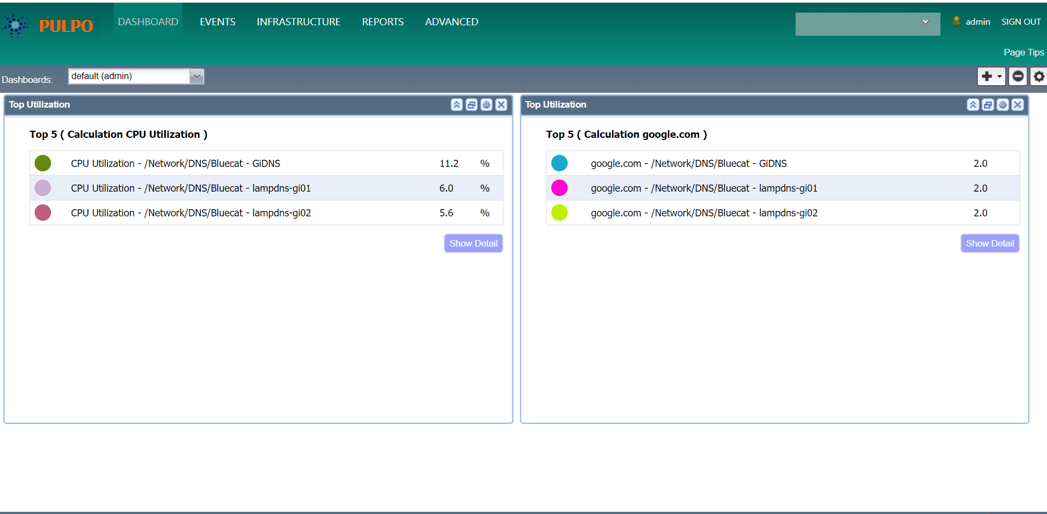Open the Reports menu

click(x=382, y=22)
